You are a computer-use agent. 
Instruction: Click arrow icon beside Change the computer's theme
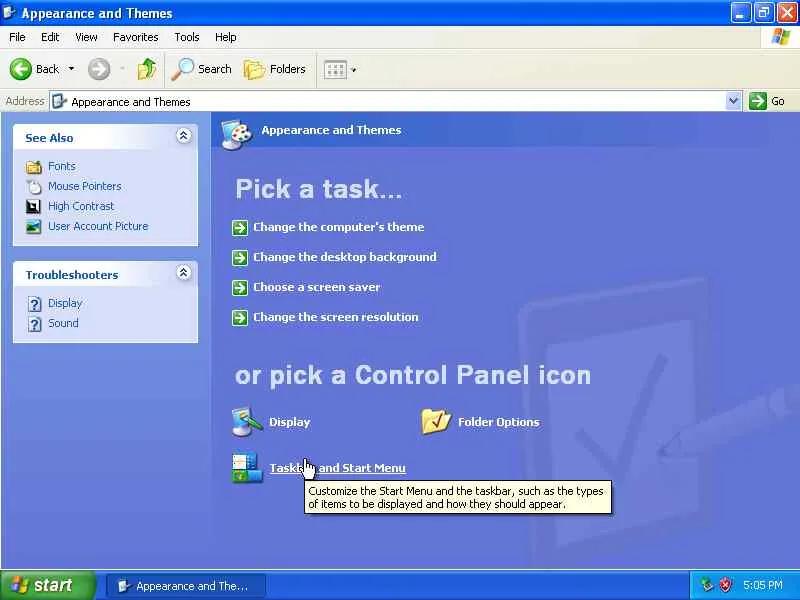coord(240,228)
